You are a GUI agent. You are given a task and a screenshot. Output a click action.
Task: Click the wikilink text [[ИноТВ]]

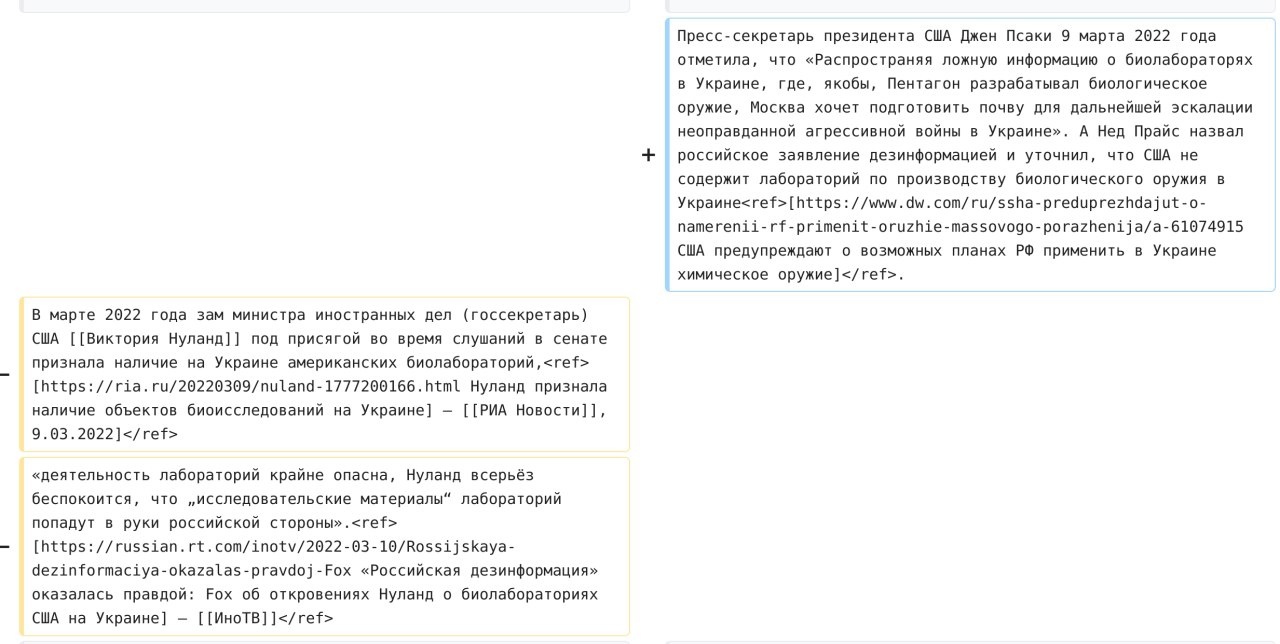tap(237, 619)
